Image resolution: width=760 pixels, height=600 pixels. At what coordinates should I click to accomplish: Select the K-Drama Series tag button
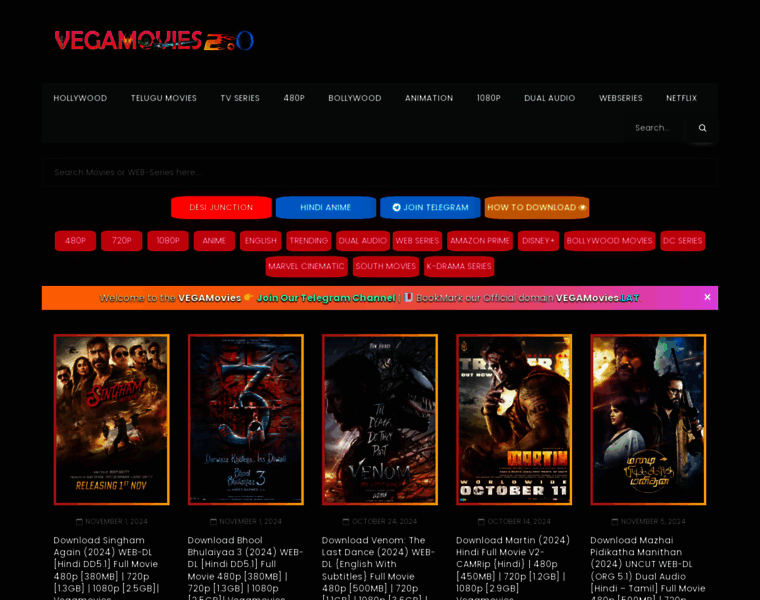click(459, 267)
